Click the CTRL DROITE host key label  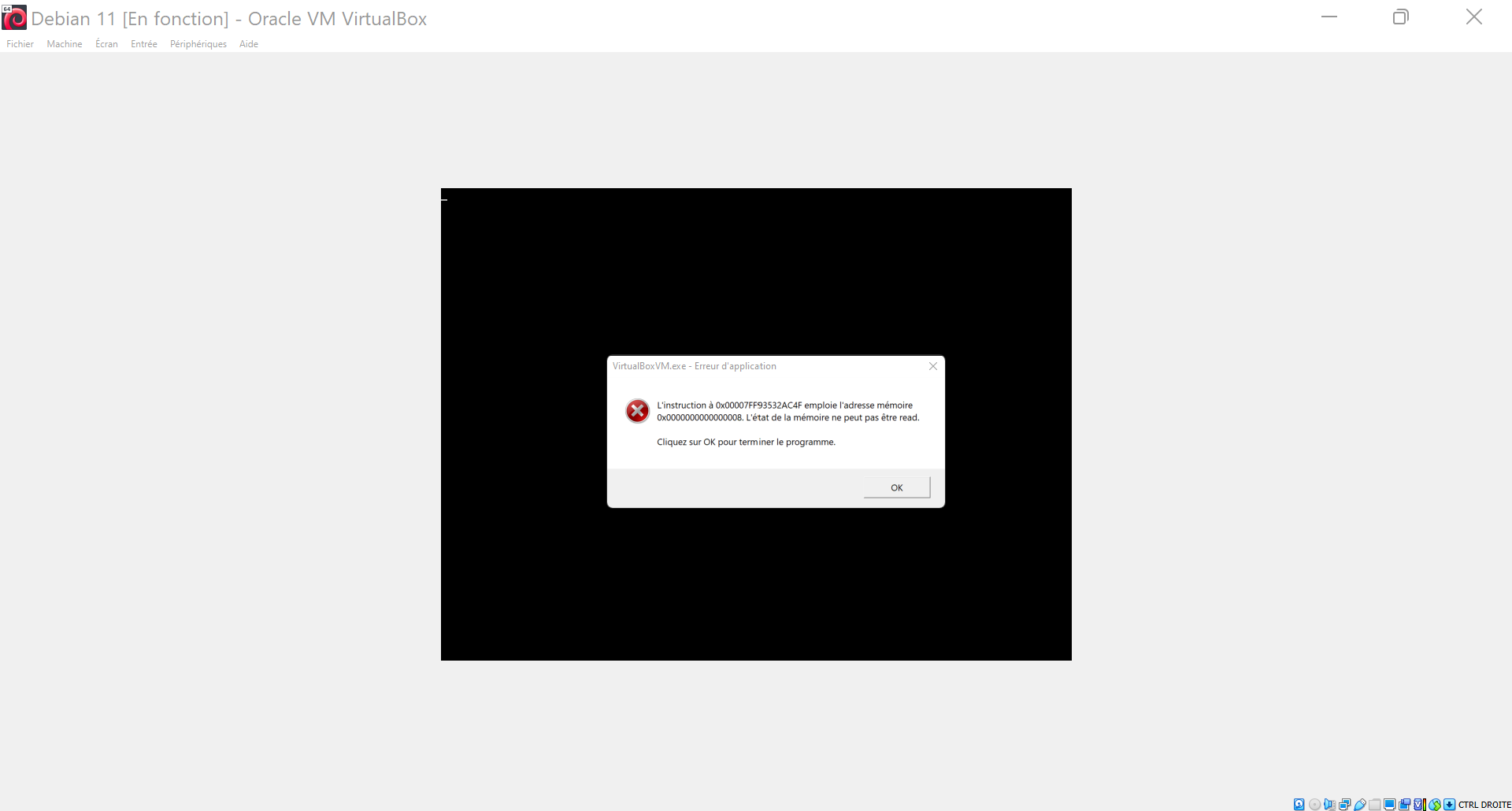pos(1484,804)
